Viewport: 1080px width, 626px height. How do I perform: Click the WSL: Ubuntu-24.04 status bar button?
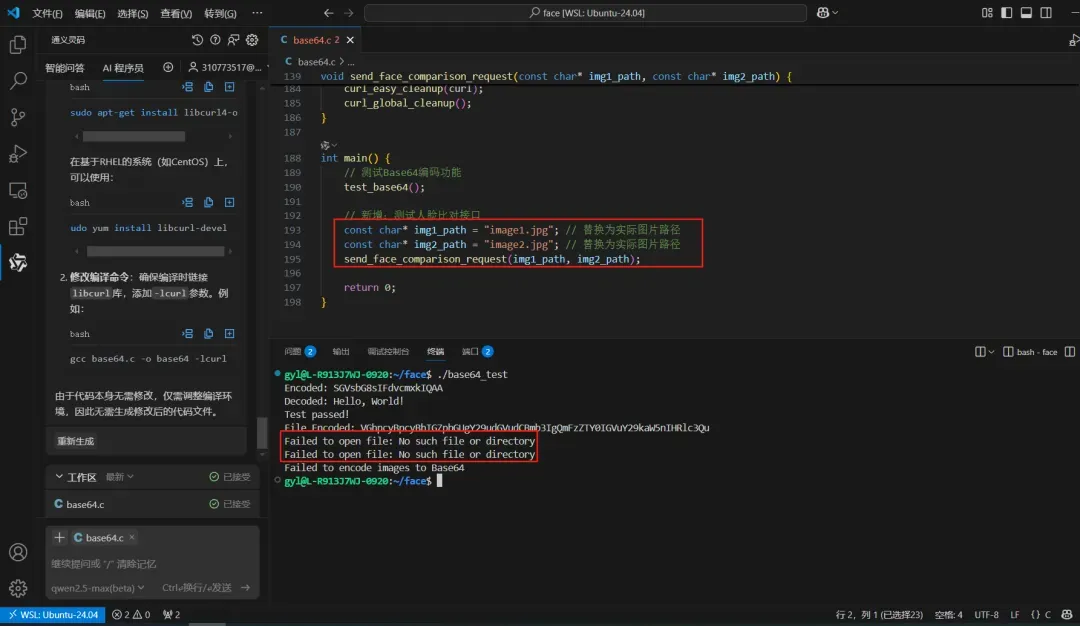click(x=52, y=615)
